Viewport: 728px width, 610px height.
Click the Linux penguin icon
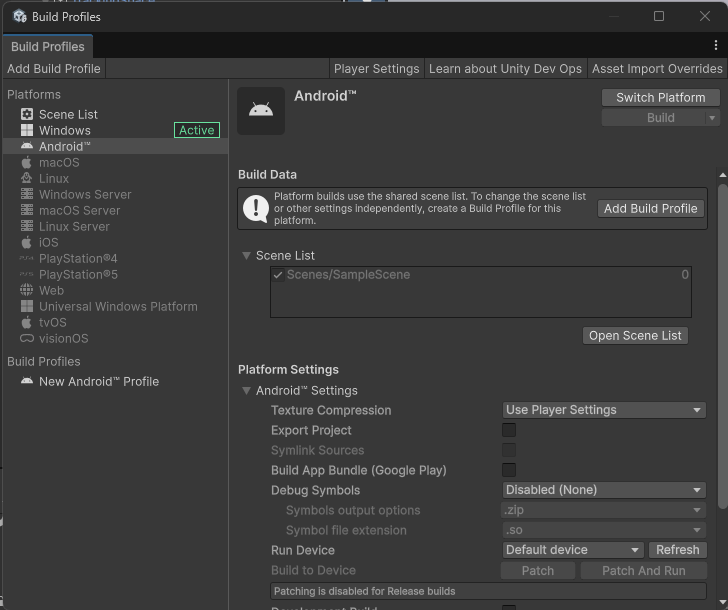[x=27, y=178]
